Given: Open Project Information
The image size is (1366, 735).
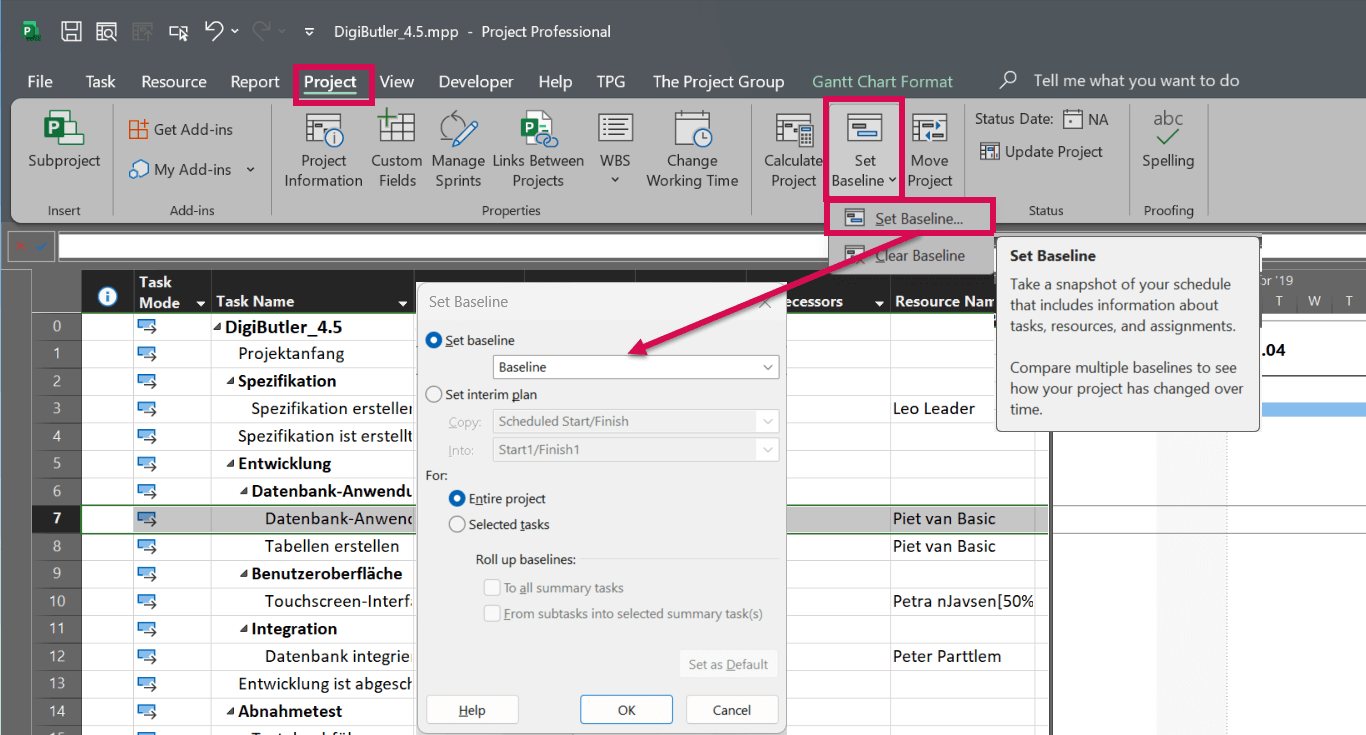Looking at the screenshot, I should (322, 148).
